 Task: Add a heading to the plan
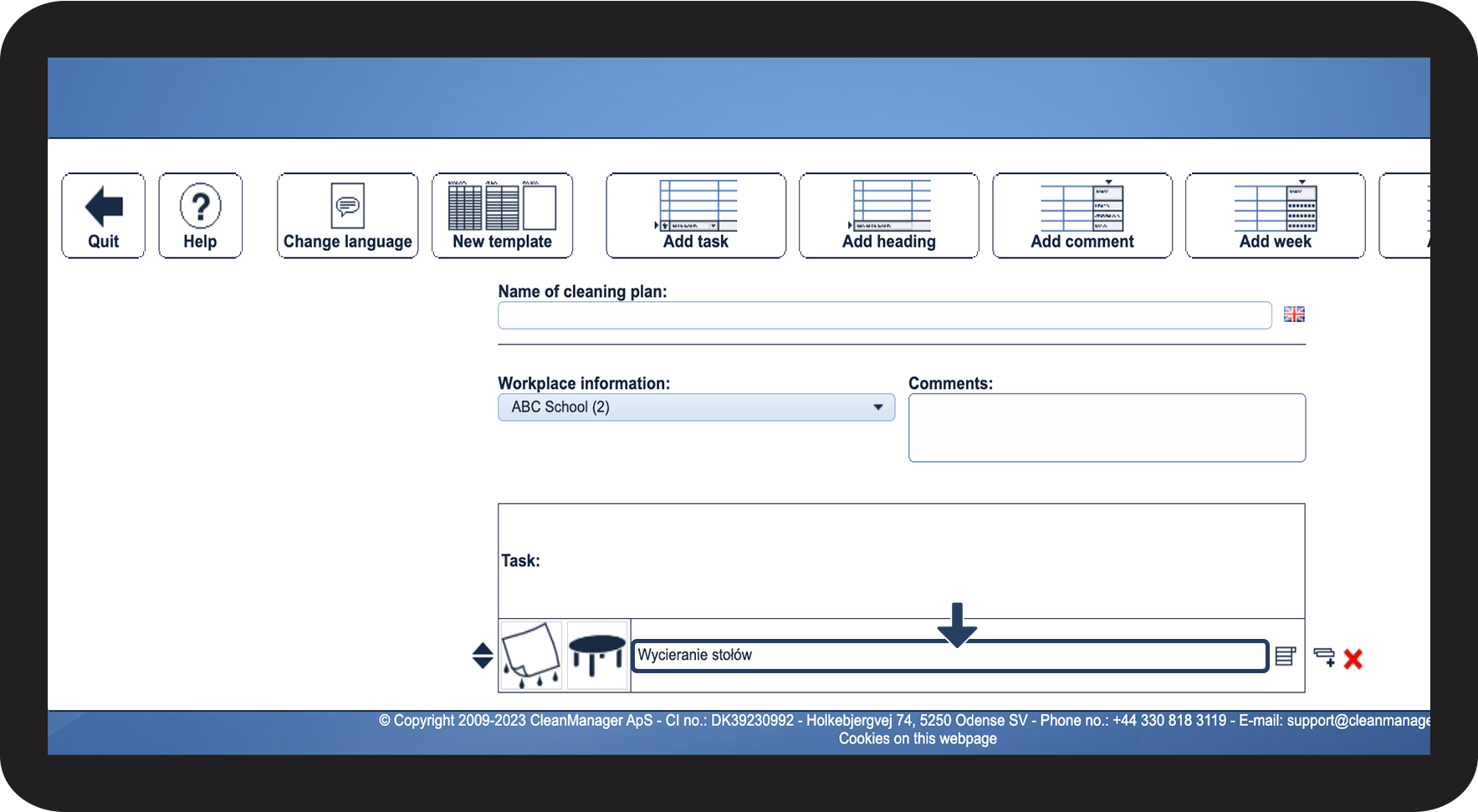889,216
